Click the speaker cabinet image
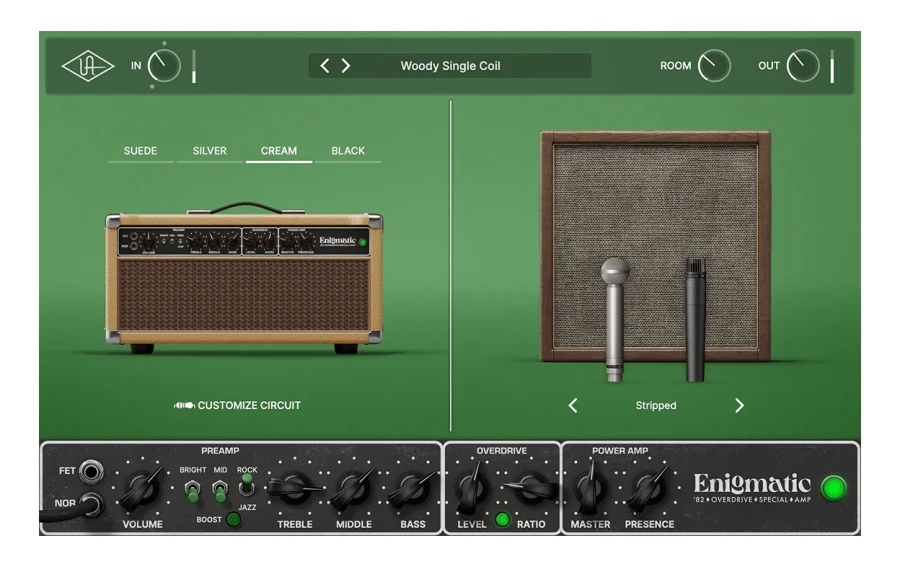 coord(655,247)
